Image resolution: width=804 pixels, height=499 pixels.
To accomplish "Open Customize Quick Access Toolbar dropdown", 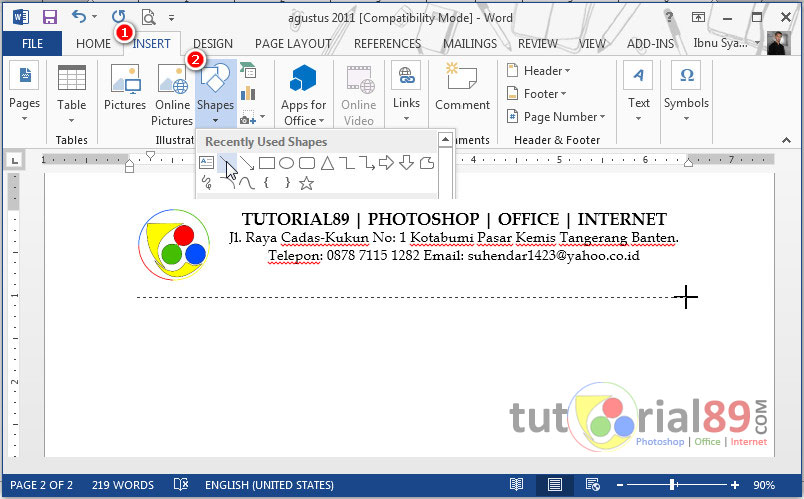I will [x=171, y=18].
